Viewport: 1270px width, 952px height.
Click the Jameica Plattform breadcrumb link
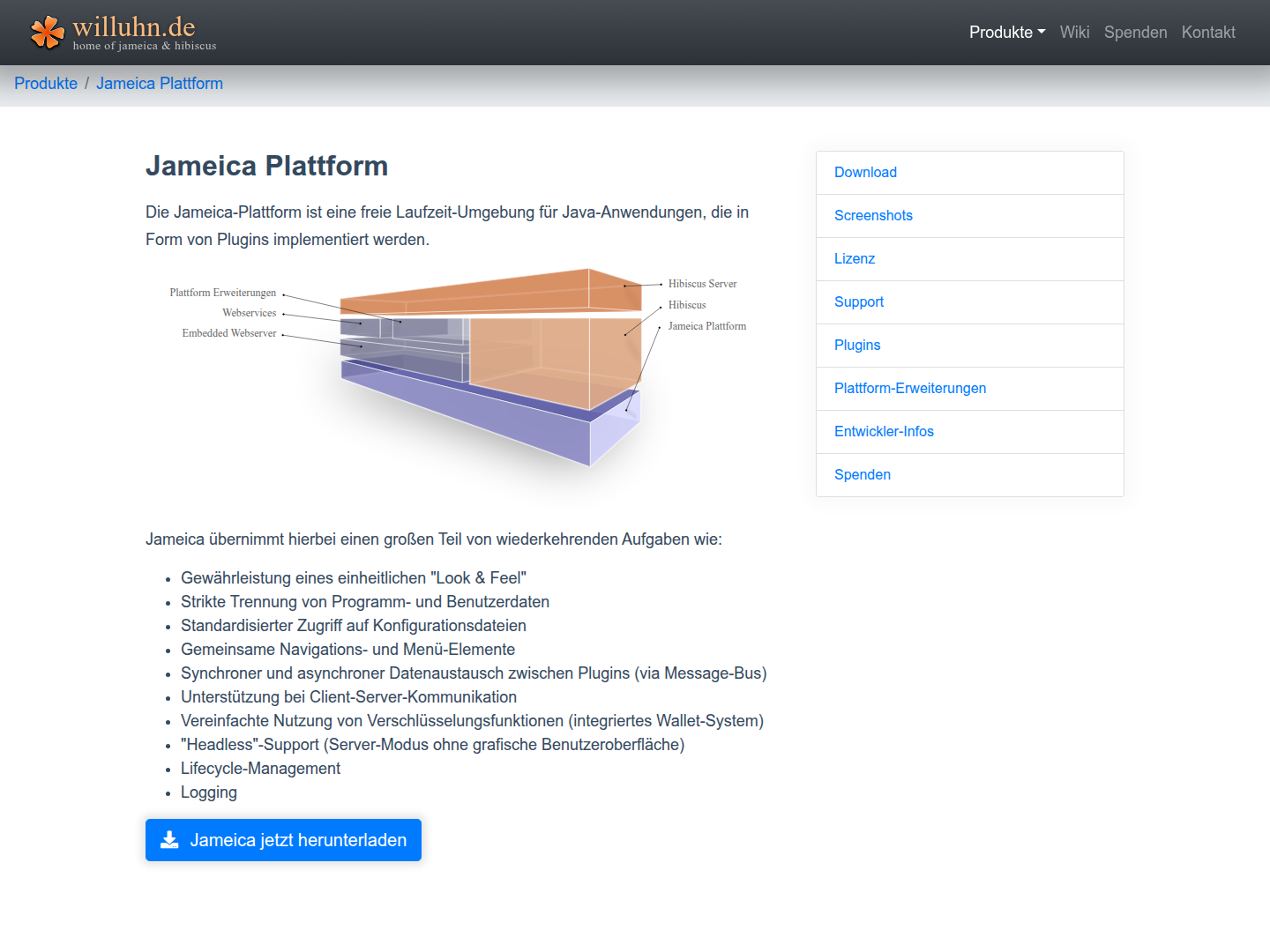pyautogui.click(x=160, y=84)
